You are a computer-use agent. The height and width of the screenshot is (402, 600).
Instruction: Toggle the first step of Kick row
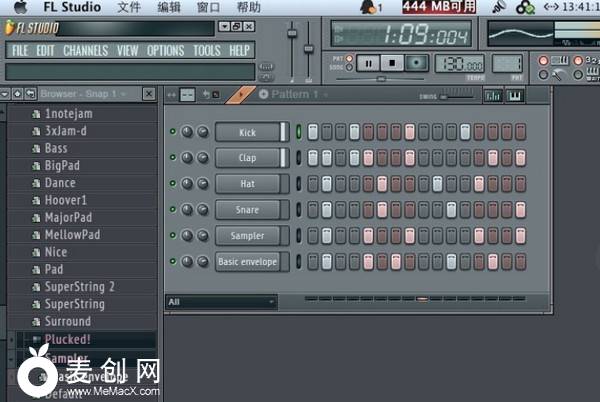click(x=313, y=132)
